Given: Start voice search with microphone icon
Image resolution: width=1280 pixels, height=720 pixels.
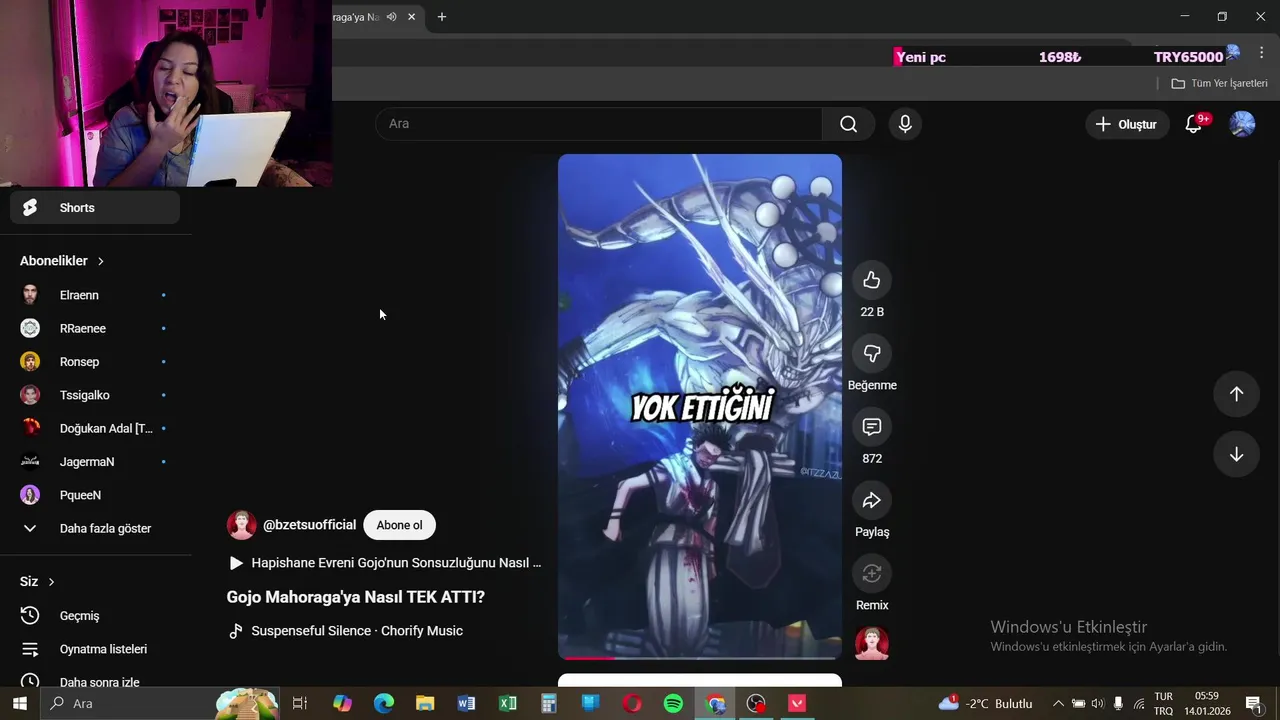Looking at the screenshot, I should click(905, 124).
